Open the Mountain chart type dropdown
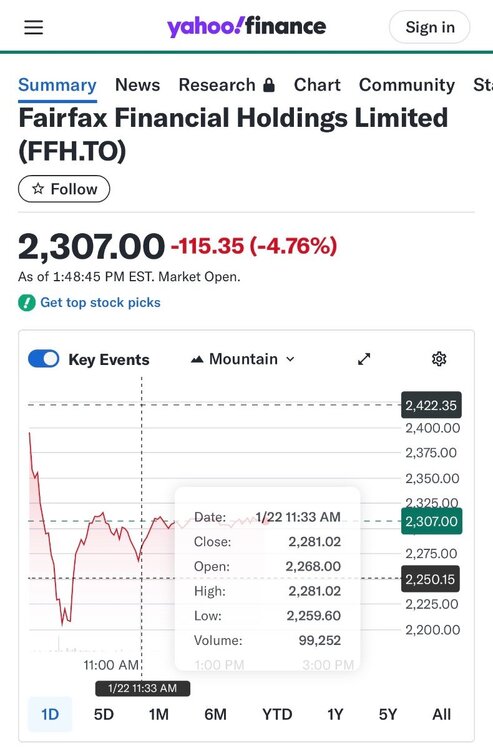This screenshot has width=493, height=750. pyautogui.click(x=242, y=359)
